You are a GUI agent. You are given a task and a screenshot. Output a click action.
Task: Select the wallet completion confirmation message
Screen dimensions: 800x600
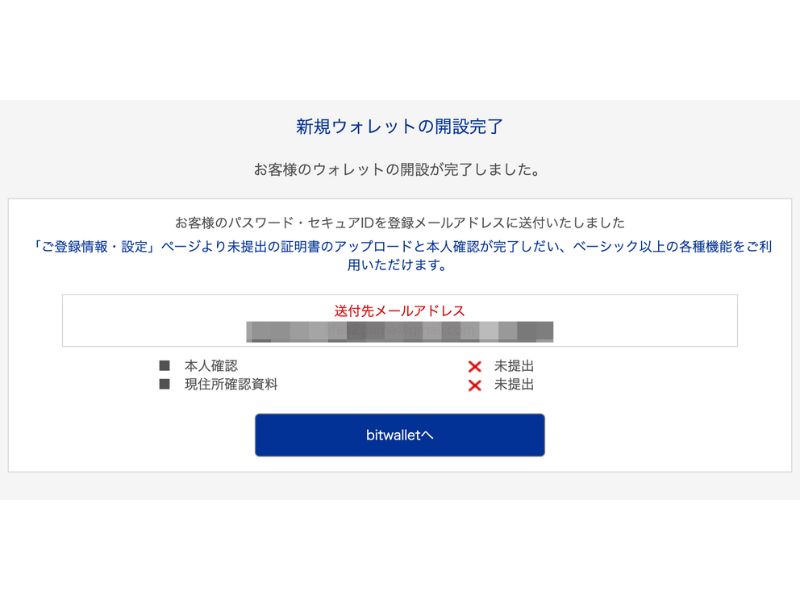[399, 167]
